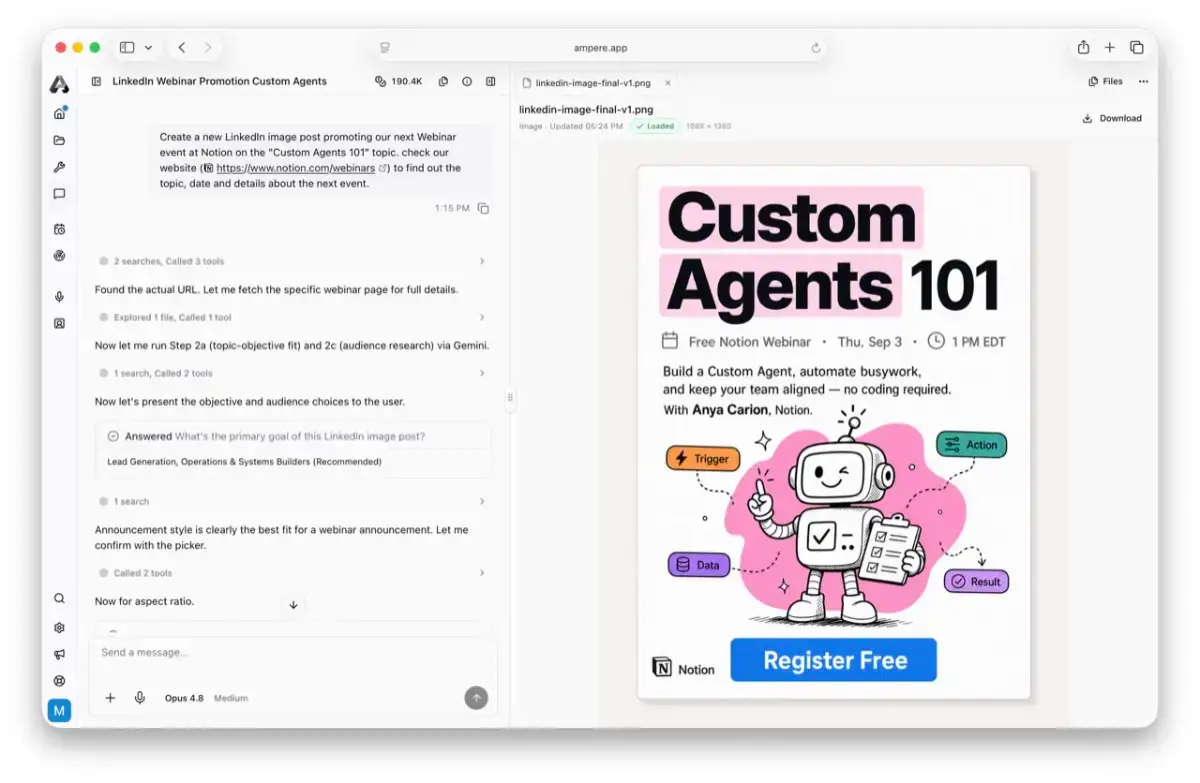Click the Ampere logo in the sidebar
Image resolution: width=1200 pixels, height=783 pixels.
(x=60, y=85)
